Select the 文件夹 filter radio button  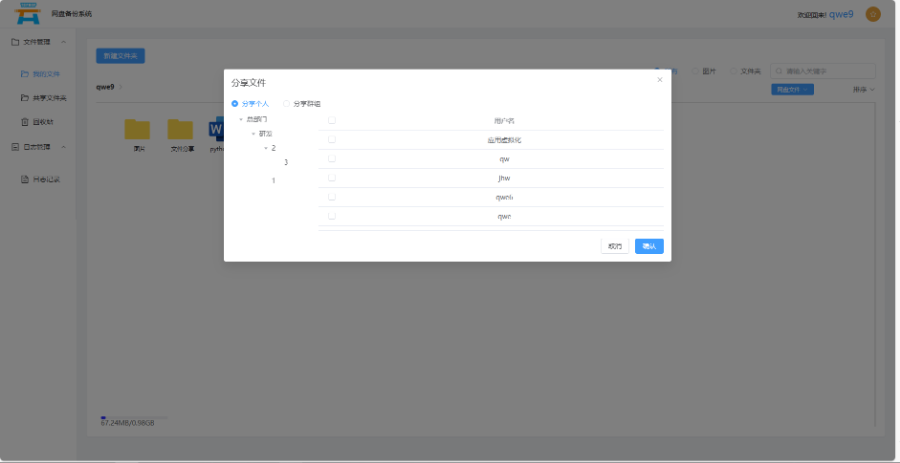click(734, 71)
